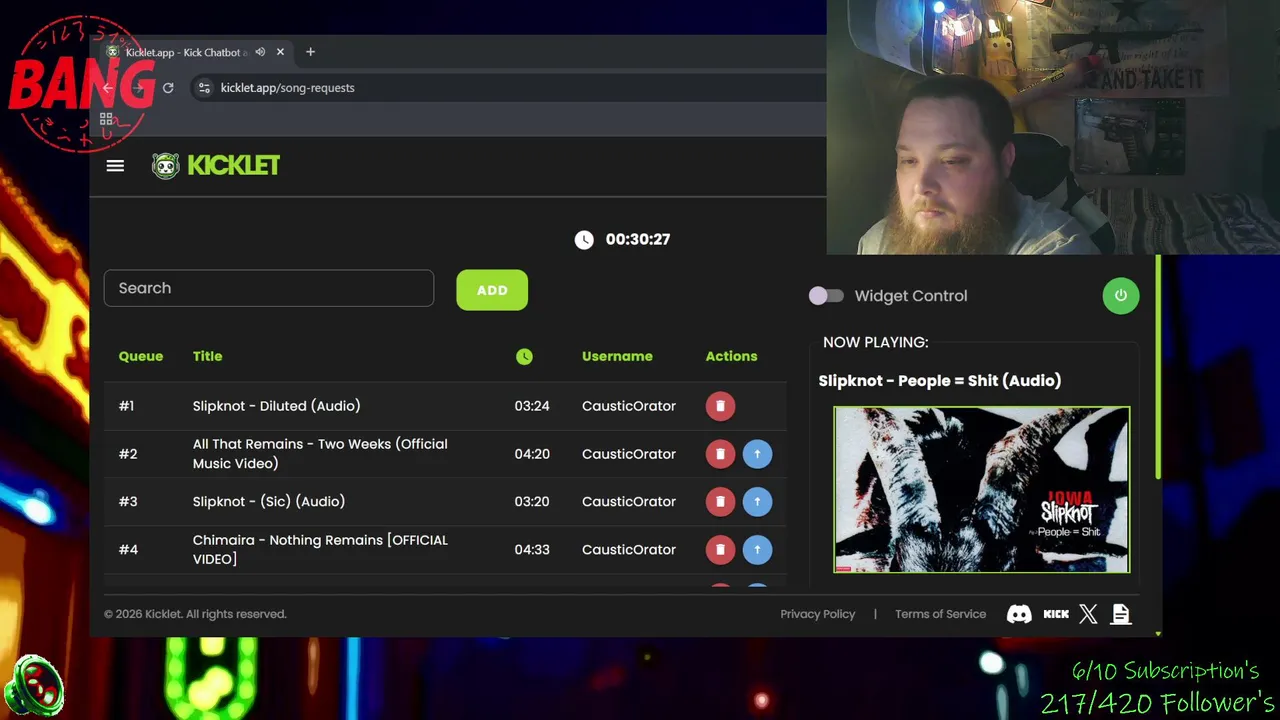This screenshot has width=1280, height=720.
Task: Click the Actions column header
Action: point(732,356)
